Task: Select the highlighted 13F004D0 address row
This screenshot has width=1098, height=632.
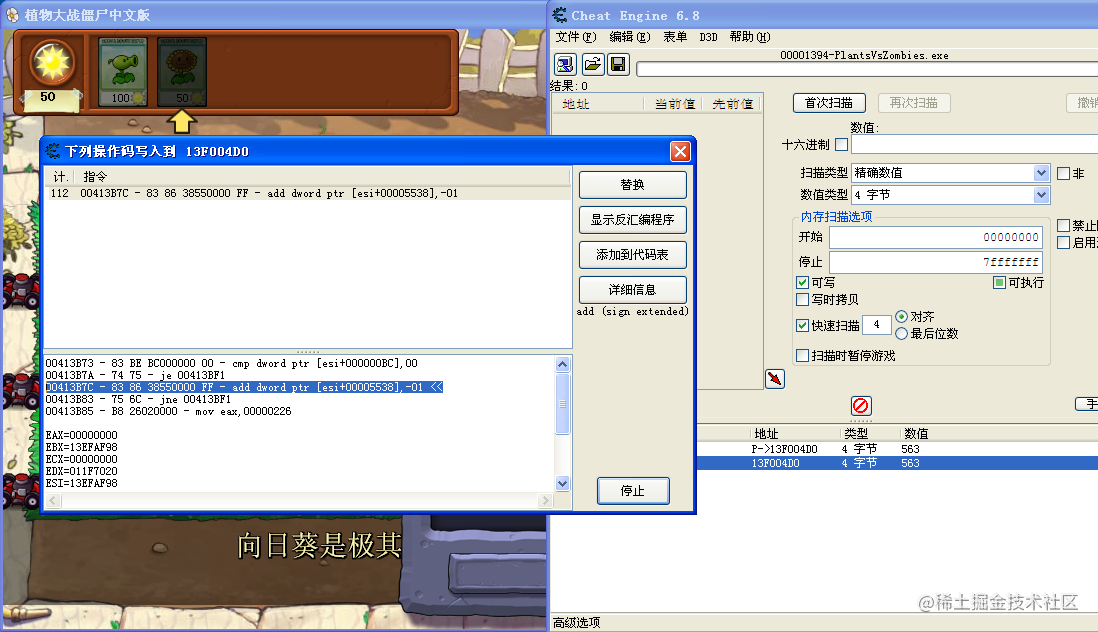Action: tap(896, 463)
